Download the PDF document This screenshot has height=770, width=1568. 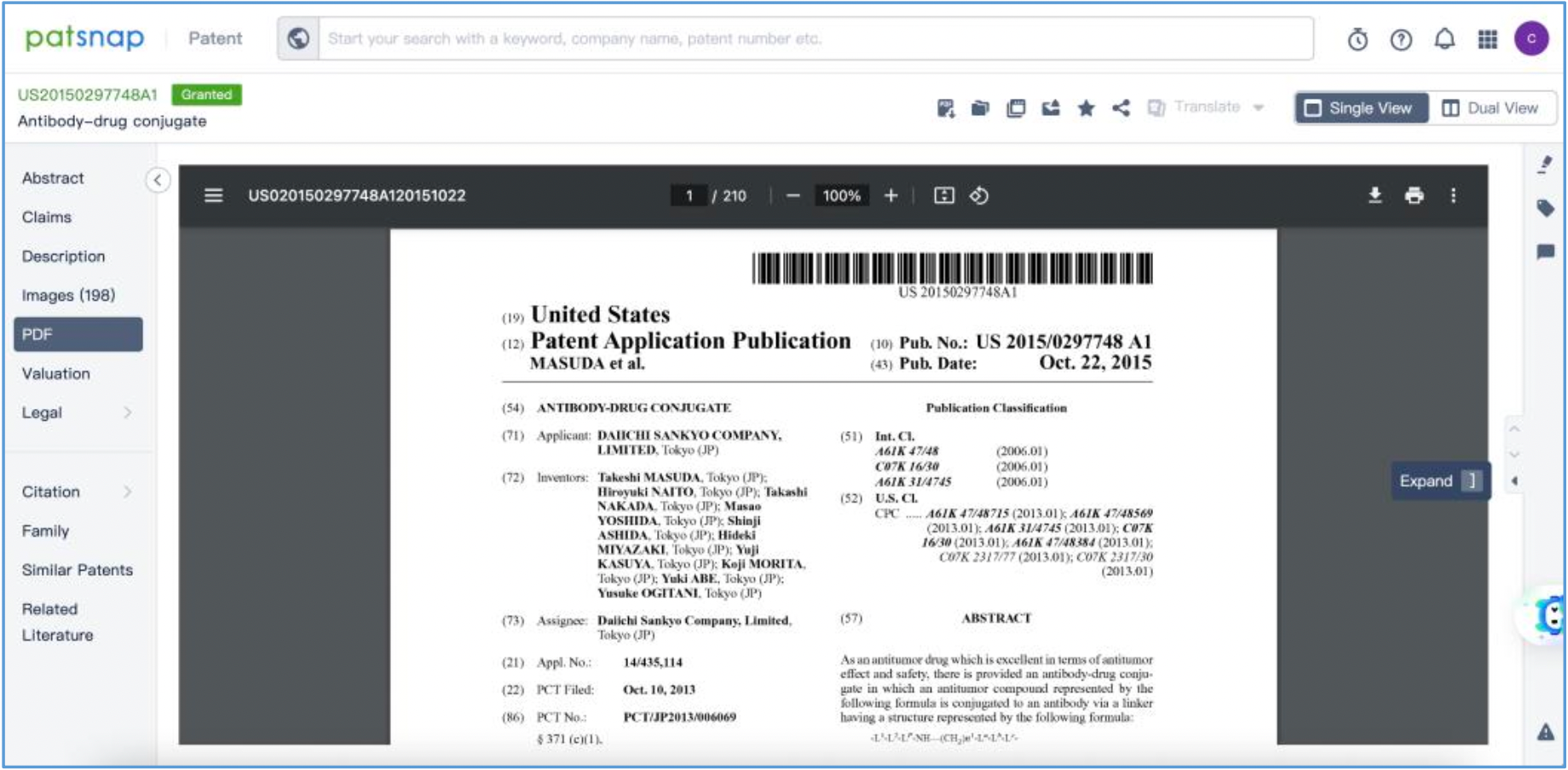click(1375, 196)
